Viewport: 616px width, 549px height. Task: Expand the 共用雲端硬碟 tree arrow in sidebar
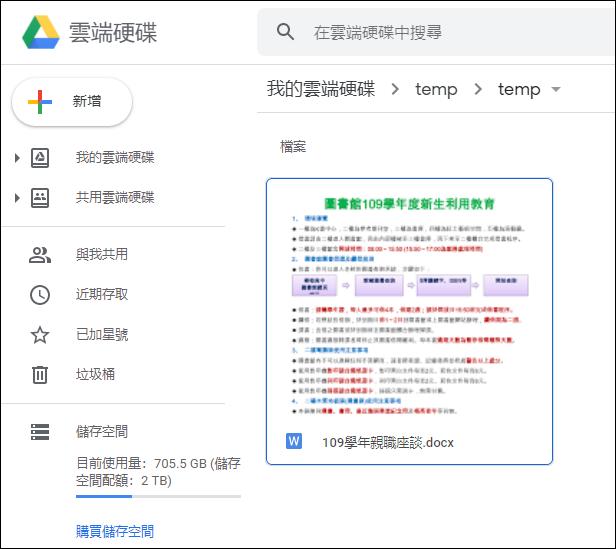pos(17,198)
